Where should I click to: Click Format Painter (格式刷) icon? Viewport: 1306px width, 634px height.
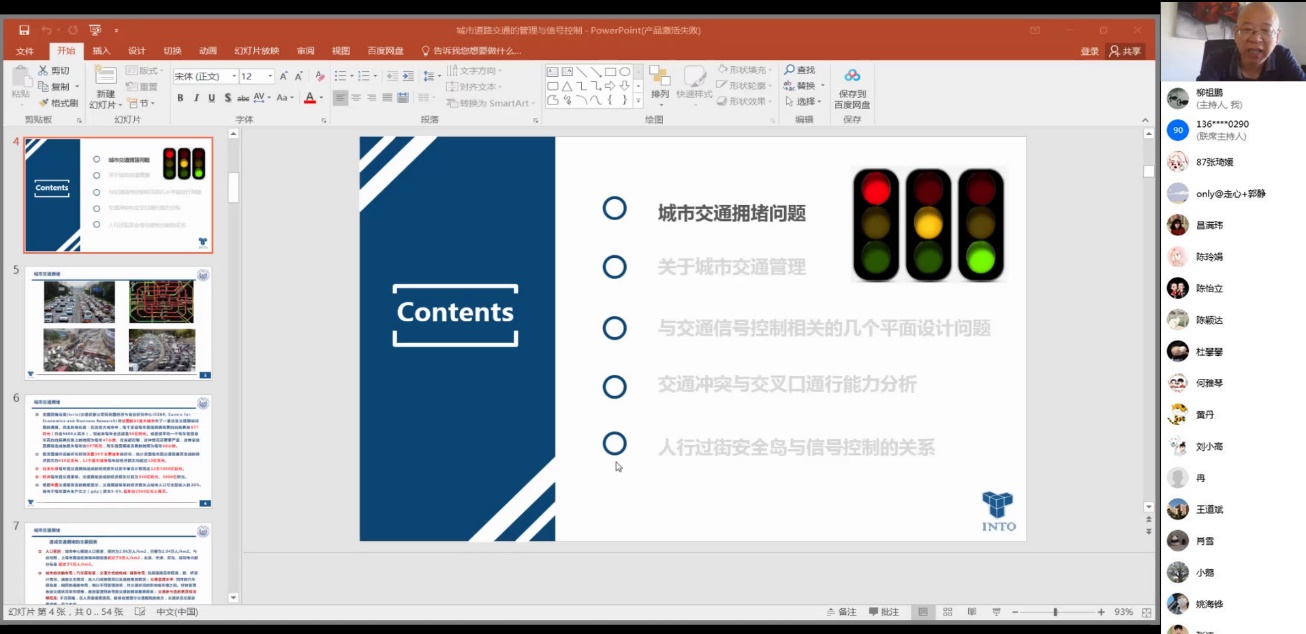[44, 103]
